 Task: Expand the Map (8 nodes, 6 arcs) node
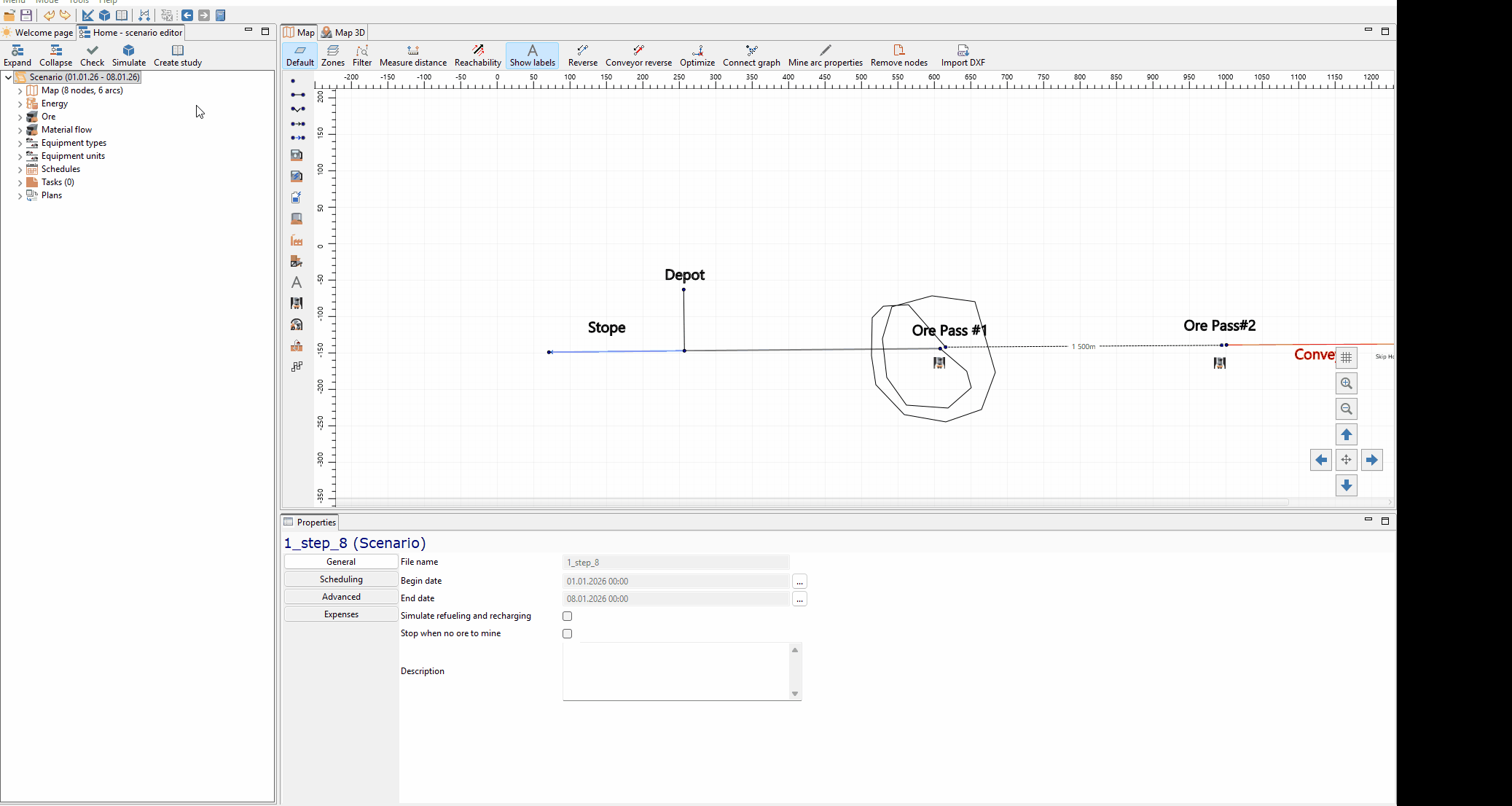(x=20, y=91)
